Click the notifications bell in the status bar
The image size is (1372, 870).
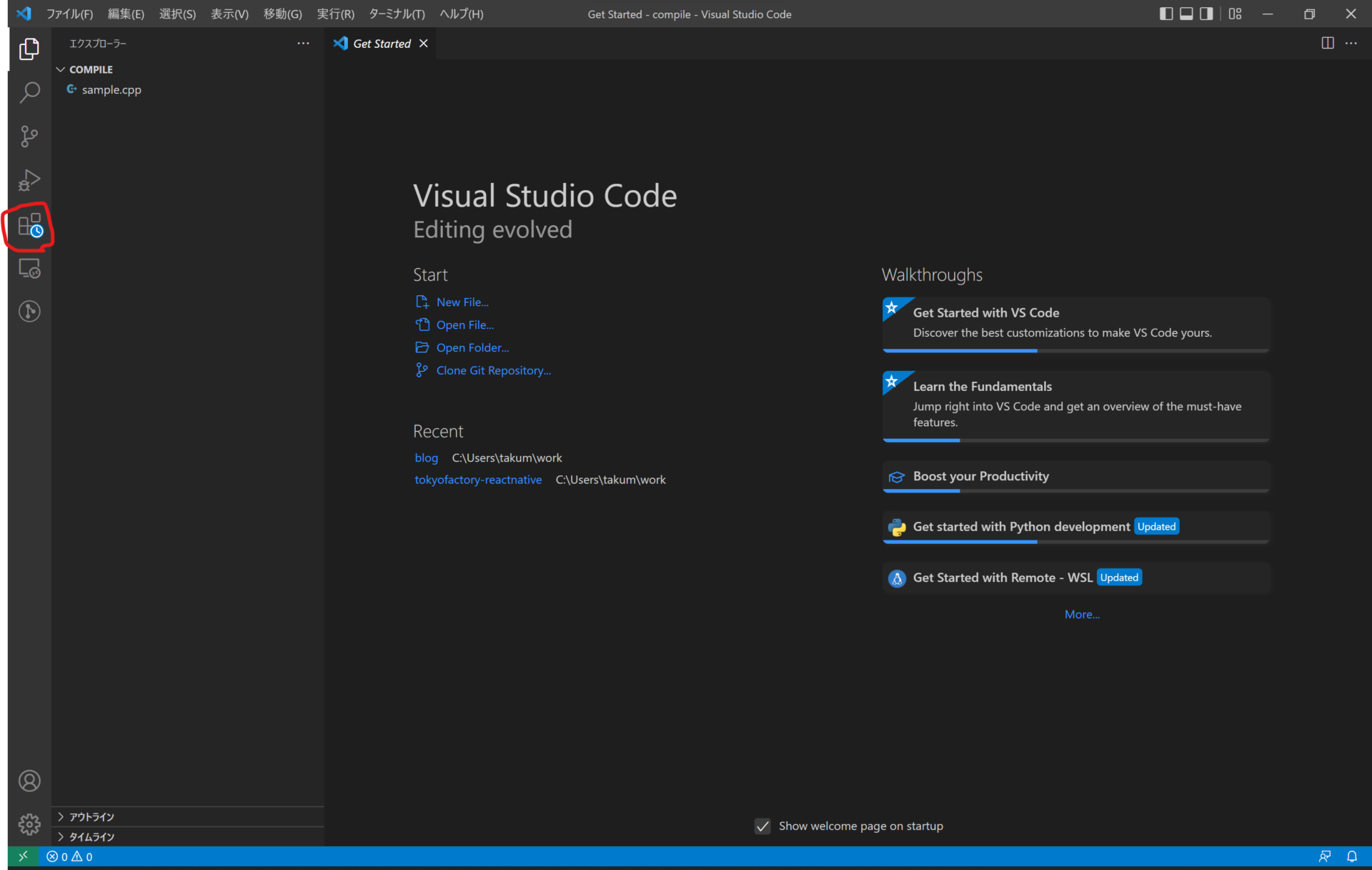coord(1352,856)
